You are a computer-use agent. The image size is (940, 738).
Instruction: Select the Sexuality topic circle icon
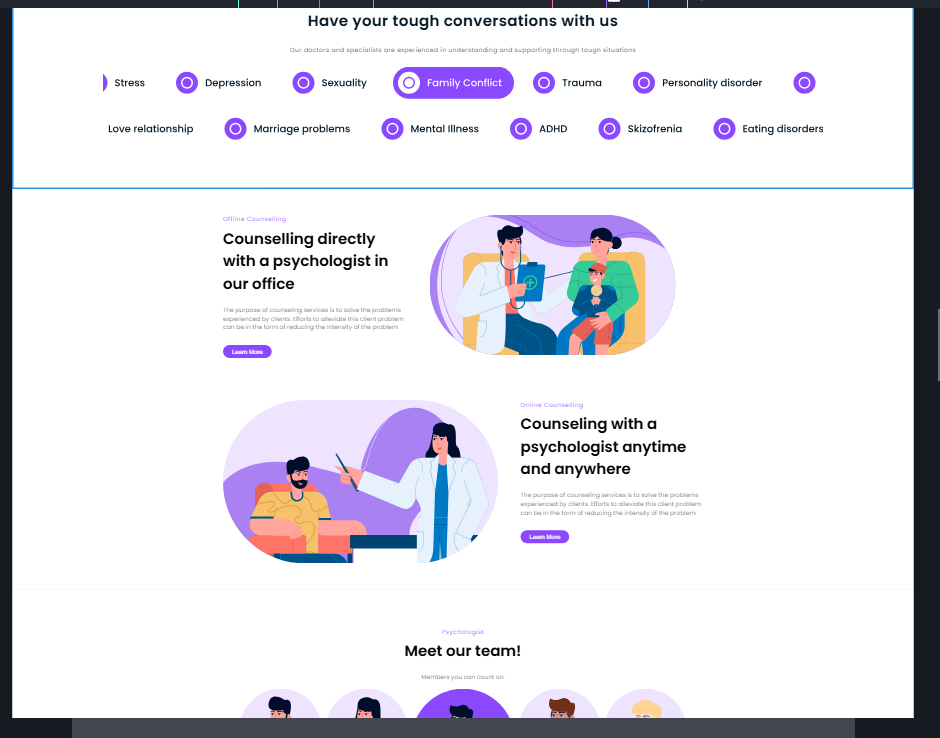pos(303,83)
